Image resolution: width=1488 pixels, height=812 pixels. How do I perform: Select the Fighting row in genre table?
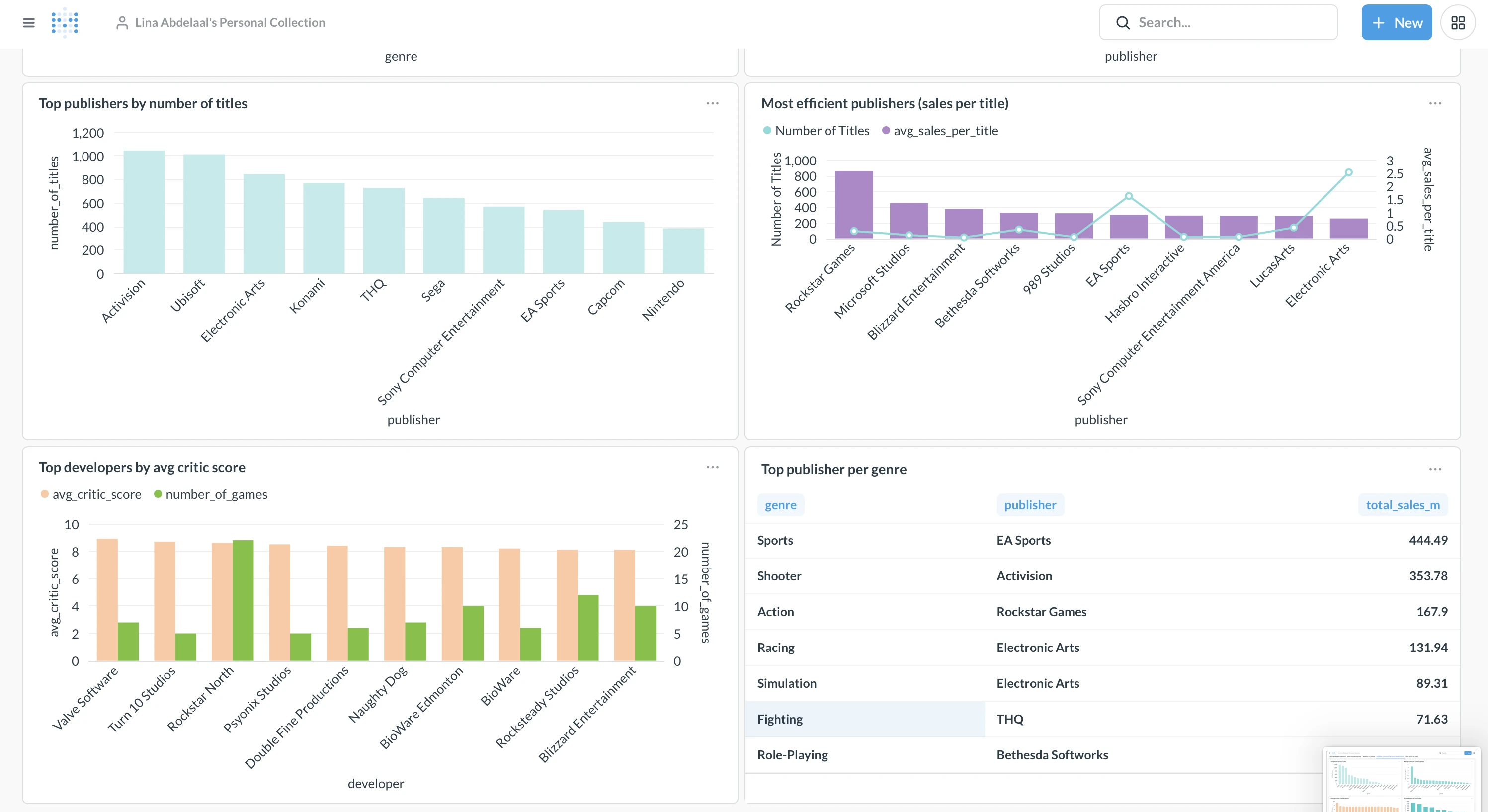tap(780, 719)
